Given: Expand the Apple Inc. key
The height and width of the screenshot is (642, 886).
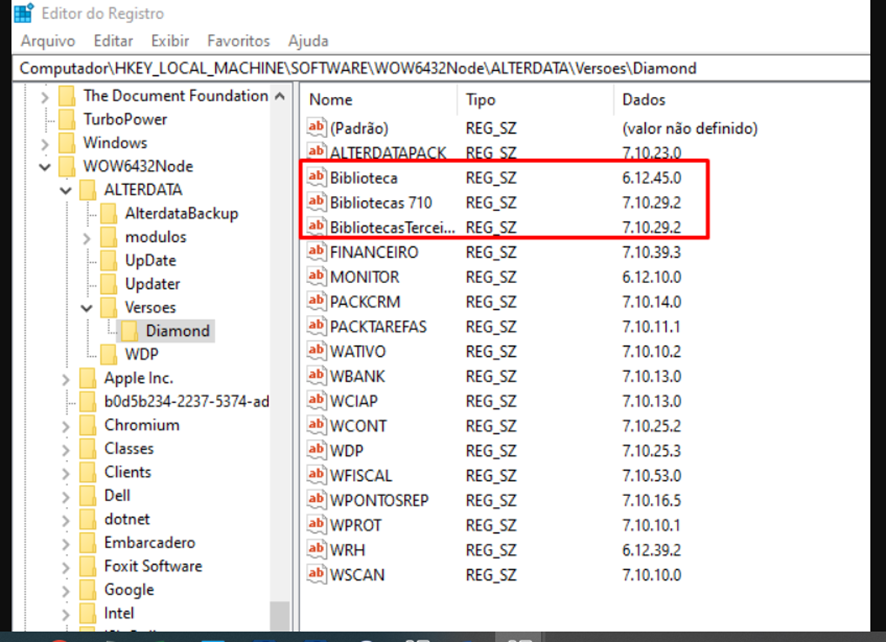Looking at the screenshot, I should [x=66, y=379].
